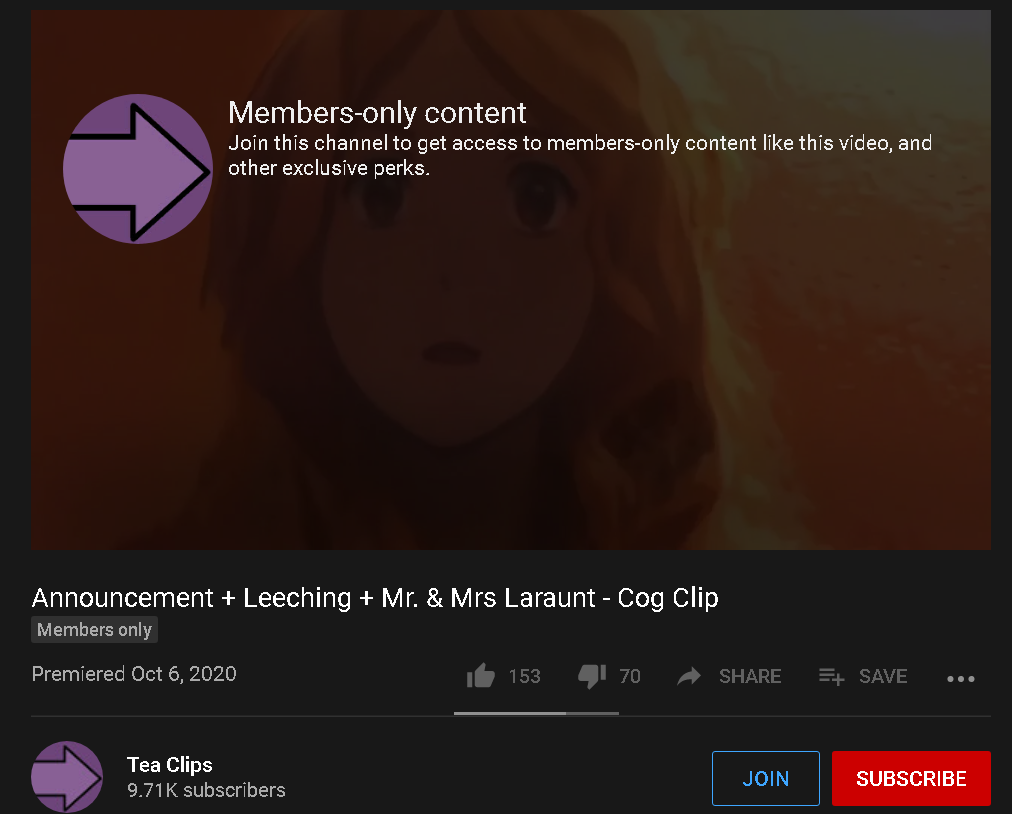Open the Tea Clips channel name link
This screenshot has height=814, width=1012.
pyautogui.click(x=170, y=764)
